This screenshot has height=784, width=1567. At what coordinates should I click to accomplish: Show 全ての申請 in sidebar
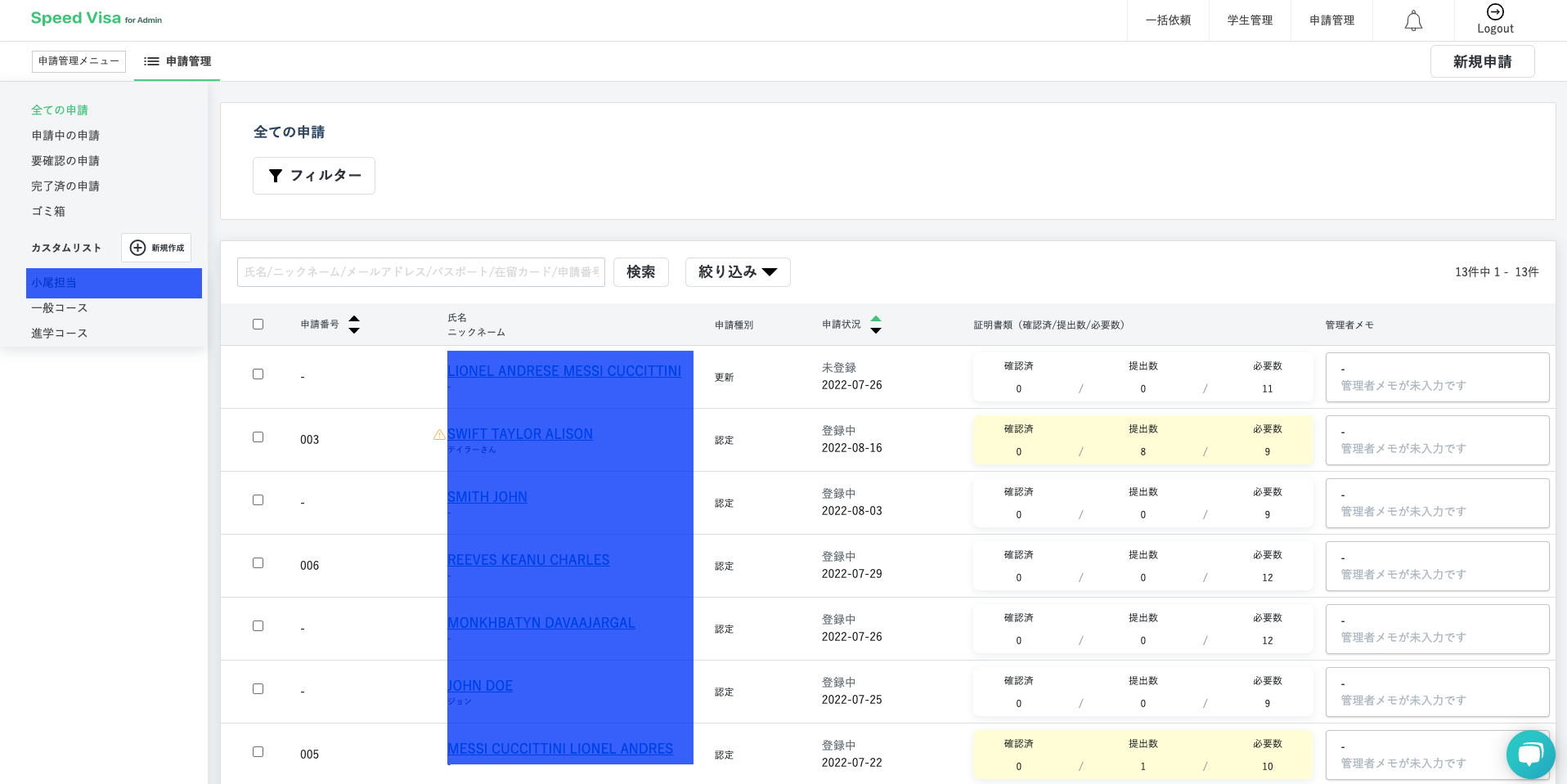pyautogui.click(x=60, y=110)
